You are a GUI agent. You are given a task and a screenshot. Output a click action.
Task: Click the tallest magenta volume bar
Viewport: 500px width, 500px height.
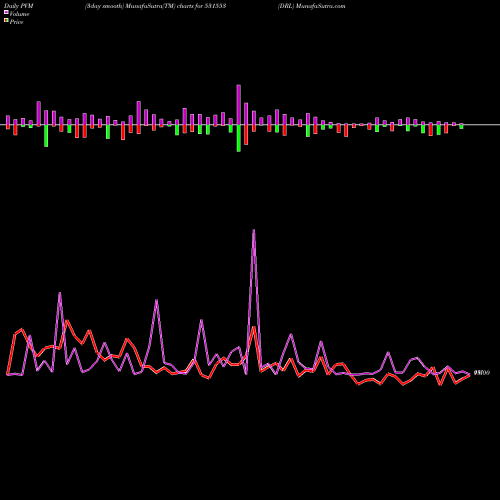click(239, 105)
